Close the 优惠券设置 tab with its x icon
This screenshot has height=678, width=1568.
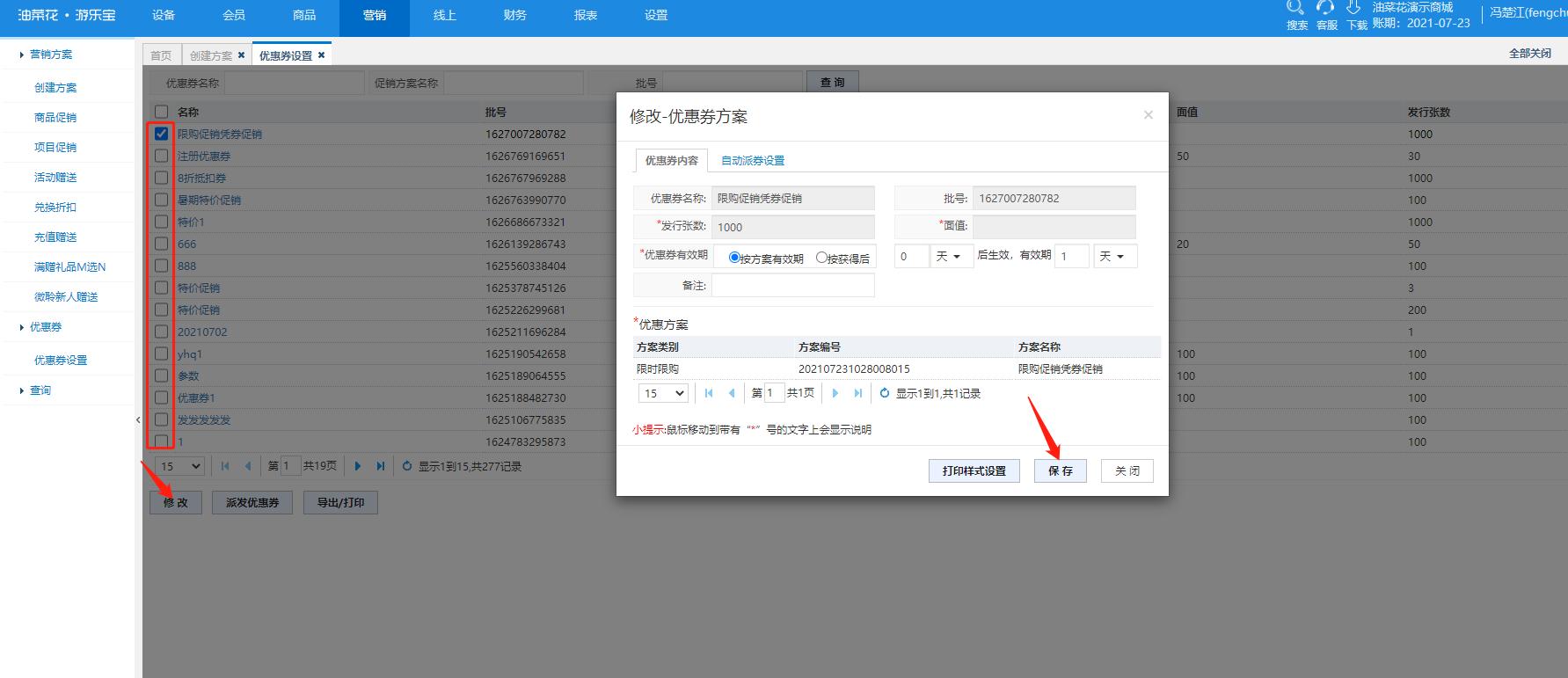pos(322,55)
